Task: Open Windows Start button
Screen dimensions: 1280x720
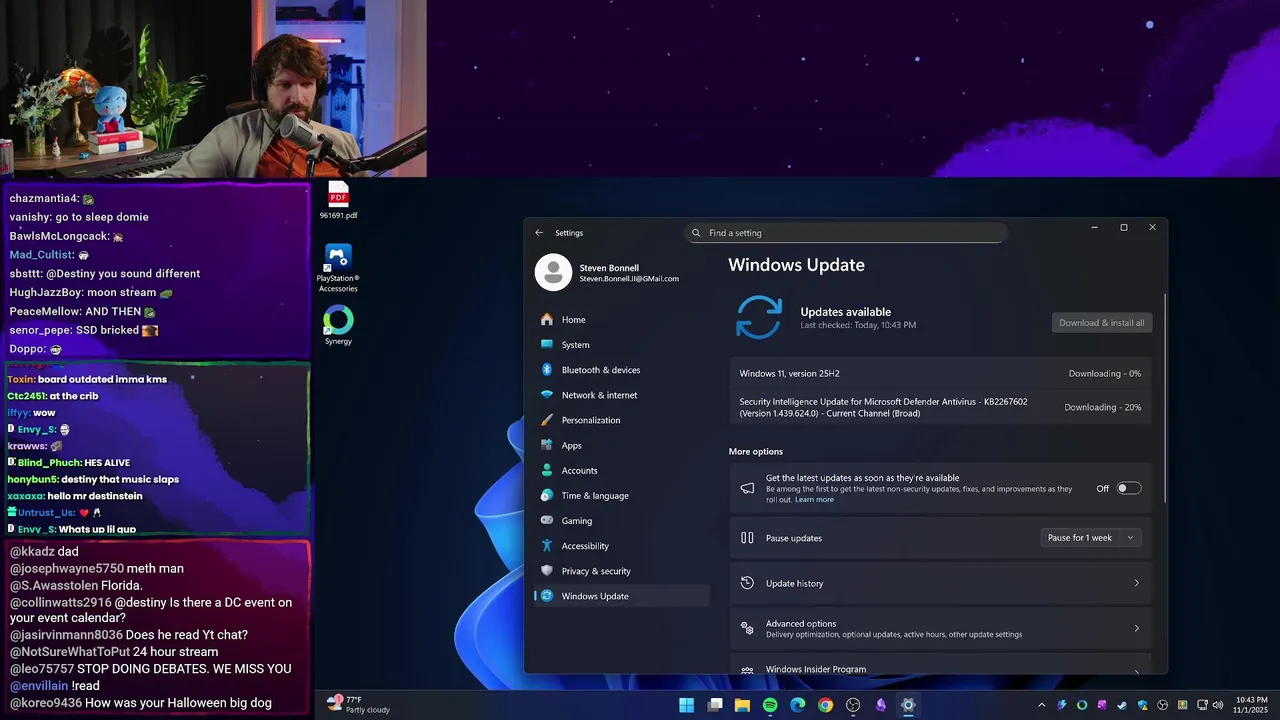Action: 687,705
